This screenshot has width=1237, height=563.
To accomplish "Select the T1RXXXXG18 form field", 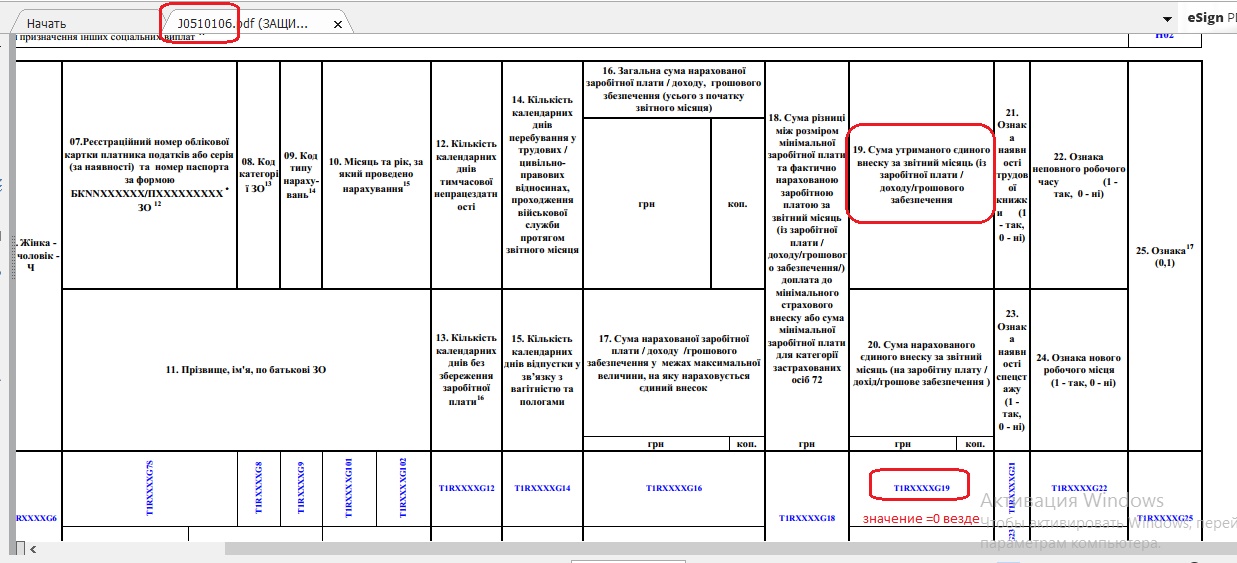I will click(806, 518).
